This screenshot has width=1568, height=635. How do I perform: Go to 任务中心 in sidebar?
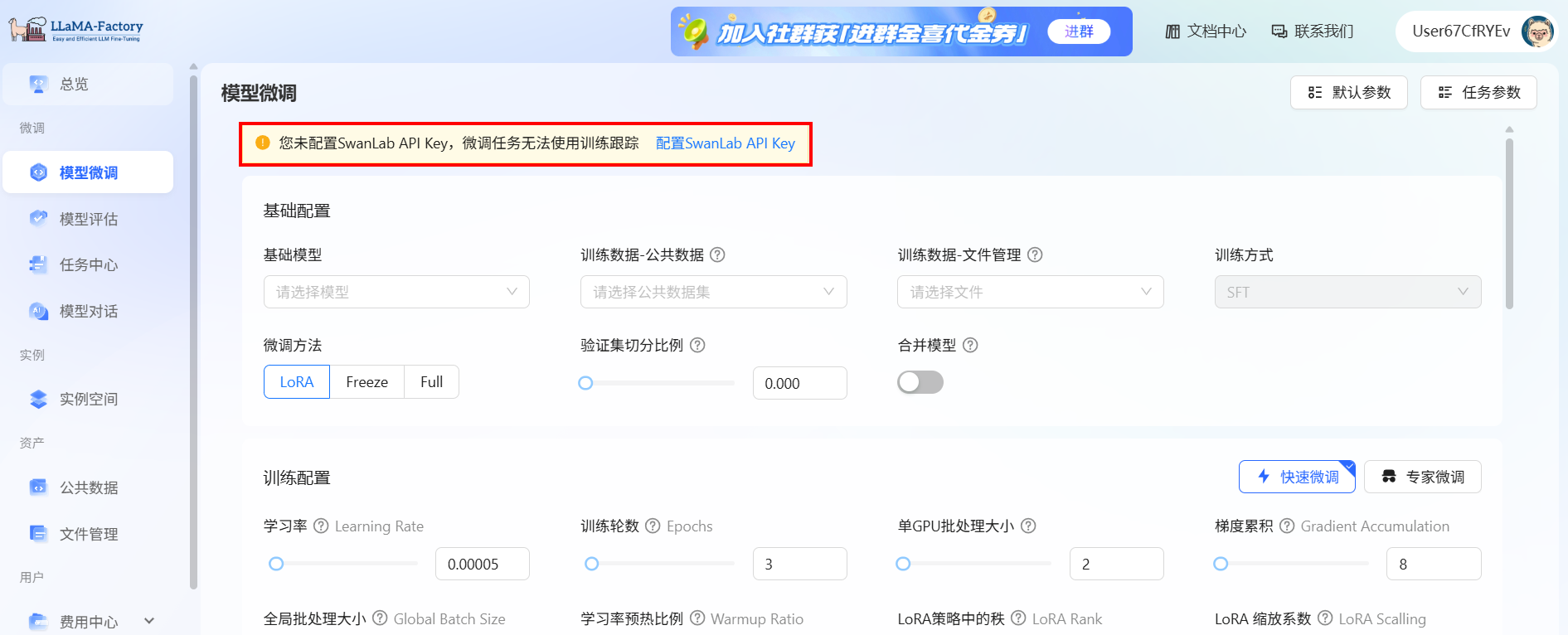click(x=89, y=265)
